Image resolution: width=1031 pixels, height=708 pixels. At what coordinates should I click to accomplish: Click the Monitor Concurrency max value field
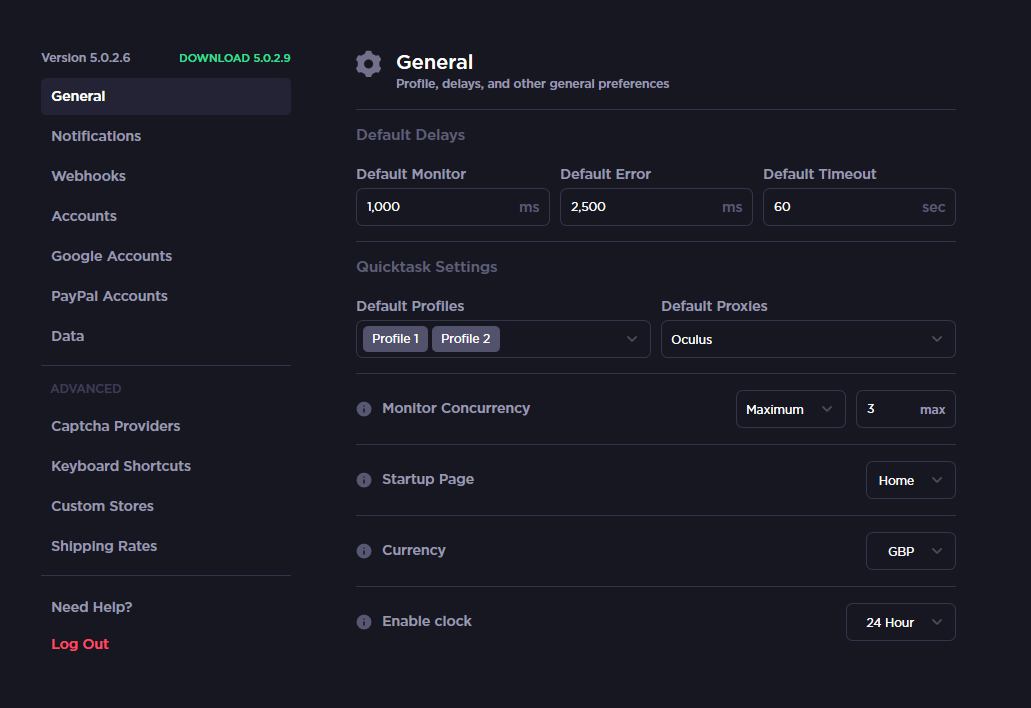[x=905, y=410]
